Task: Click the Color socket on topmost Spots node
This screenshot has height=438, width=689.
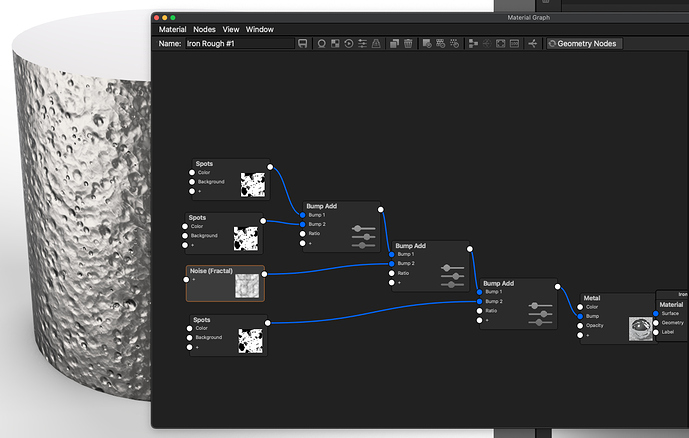Action: click(192, 173)
